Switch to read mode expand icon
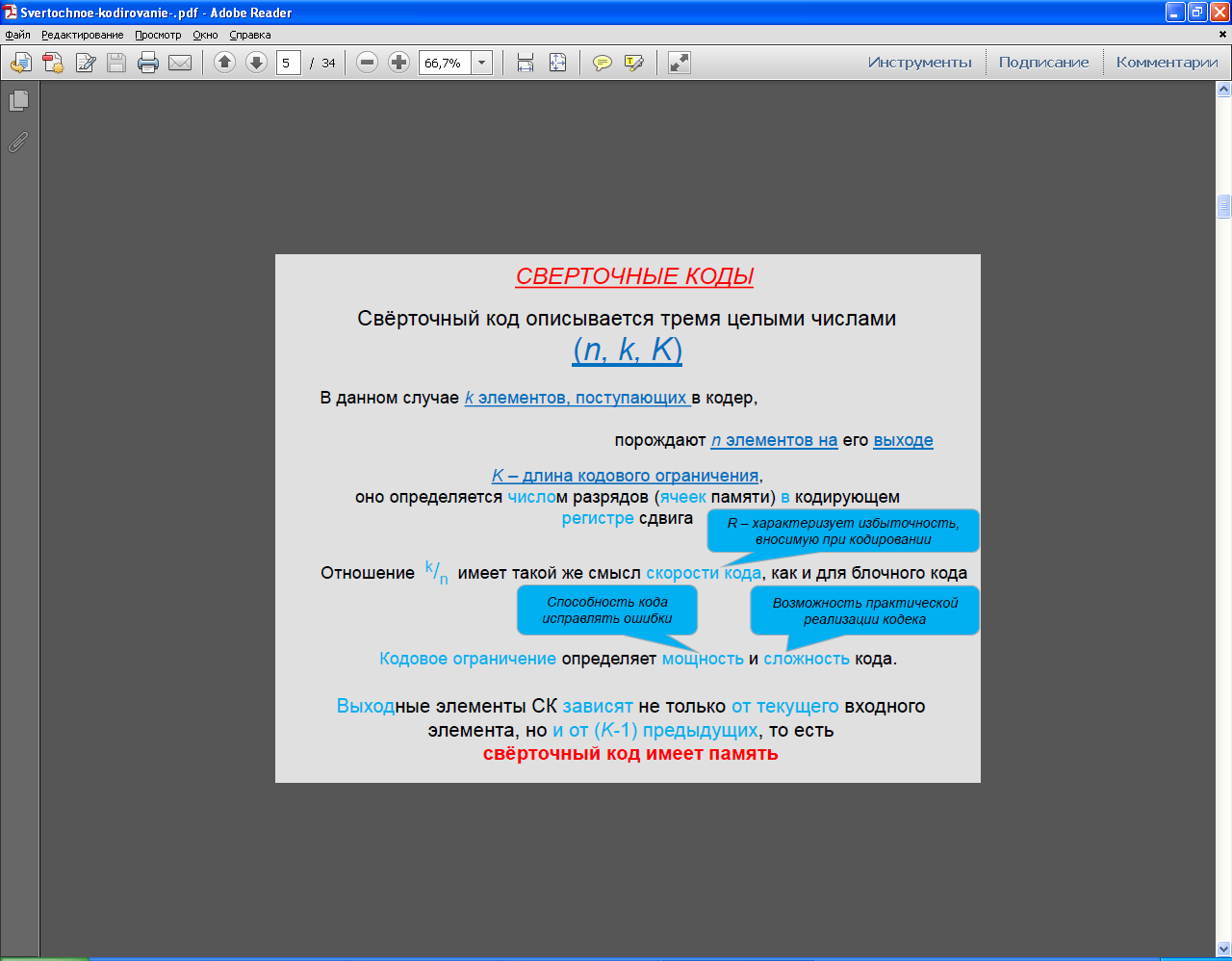The image size is (1232, 961). [680, 63]
